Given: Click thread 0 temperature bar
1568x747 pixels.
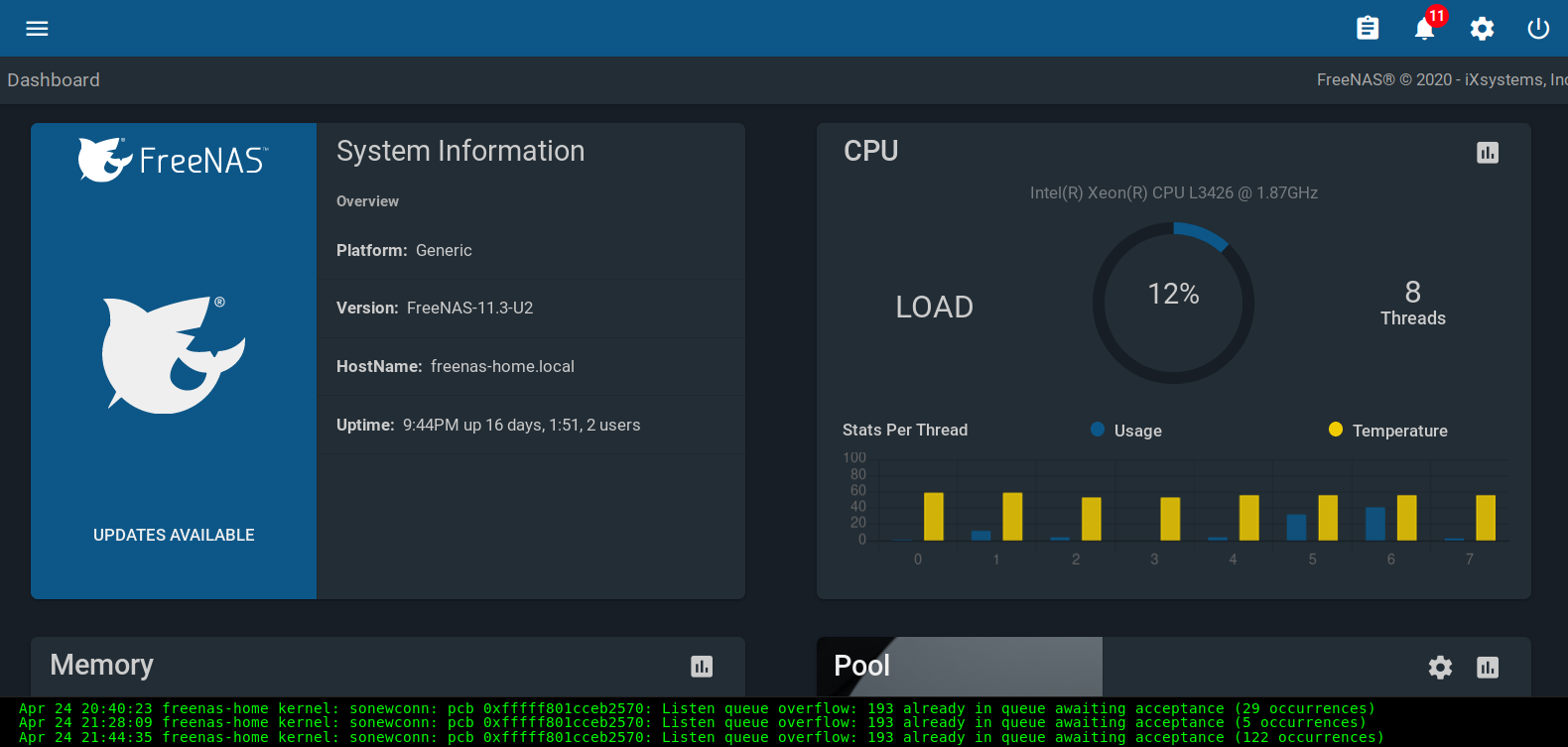Looking at the screenshot, I should (934, 517).
